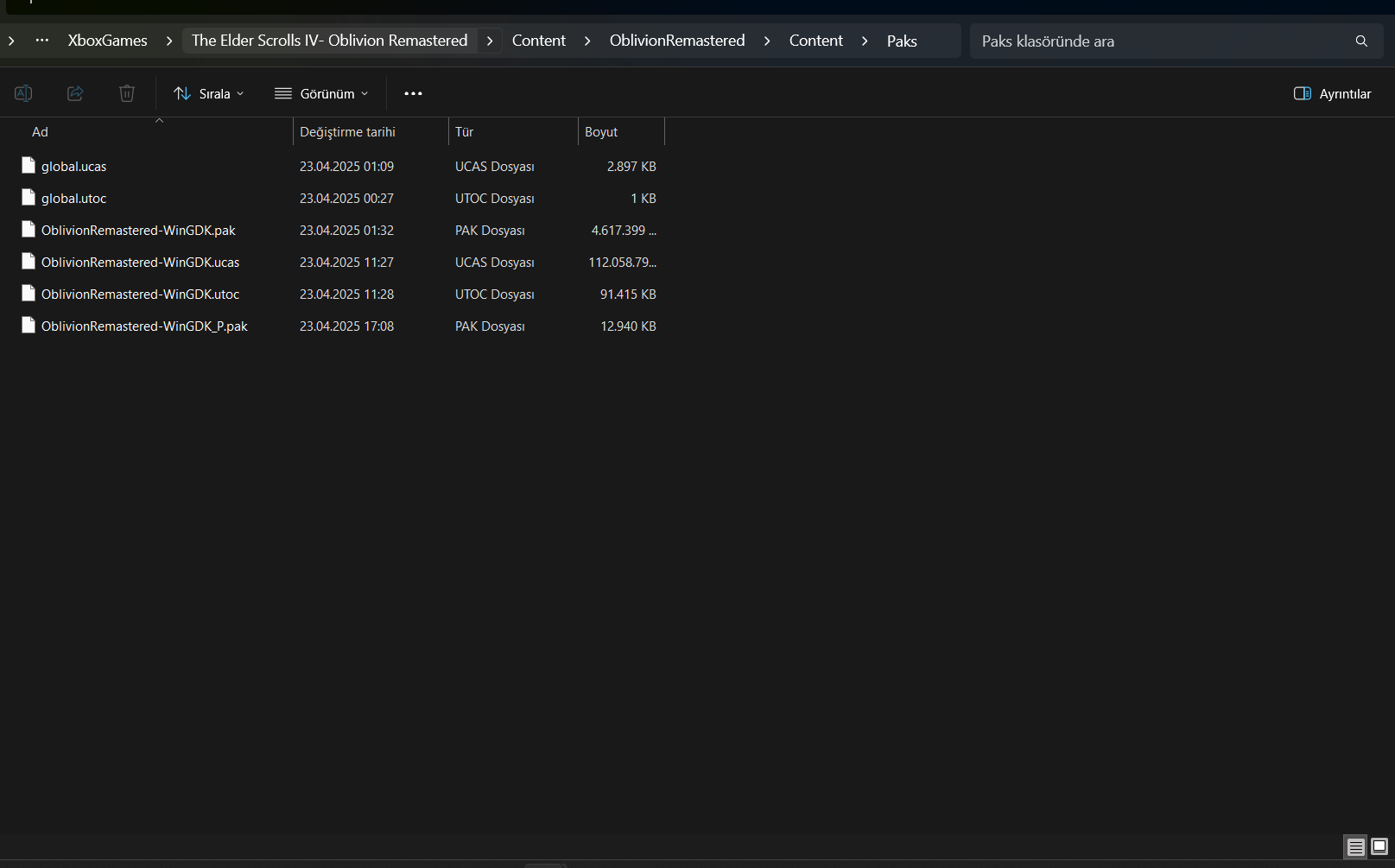The width and height of the screenshot is (1395, 868).
Task: Switch to the details list view icon
Action: (x=1356, y=846)
